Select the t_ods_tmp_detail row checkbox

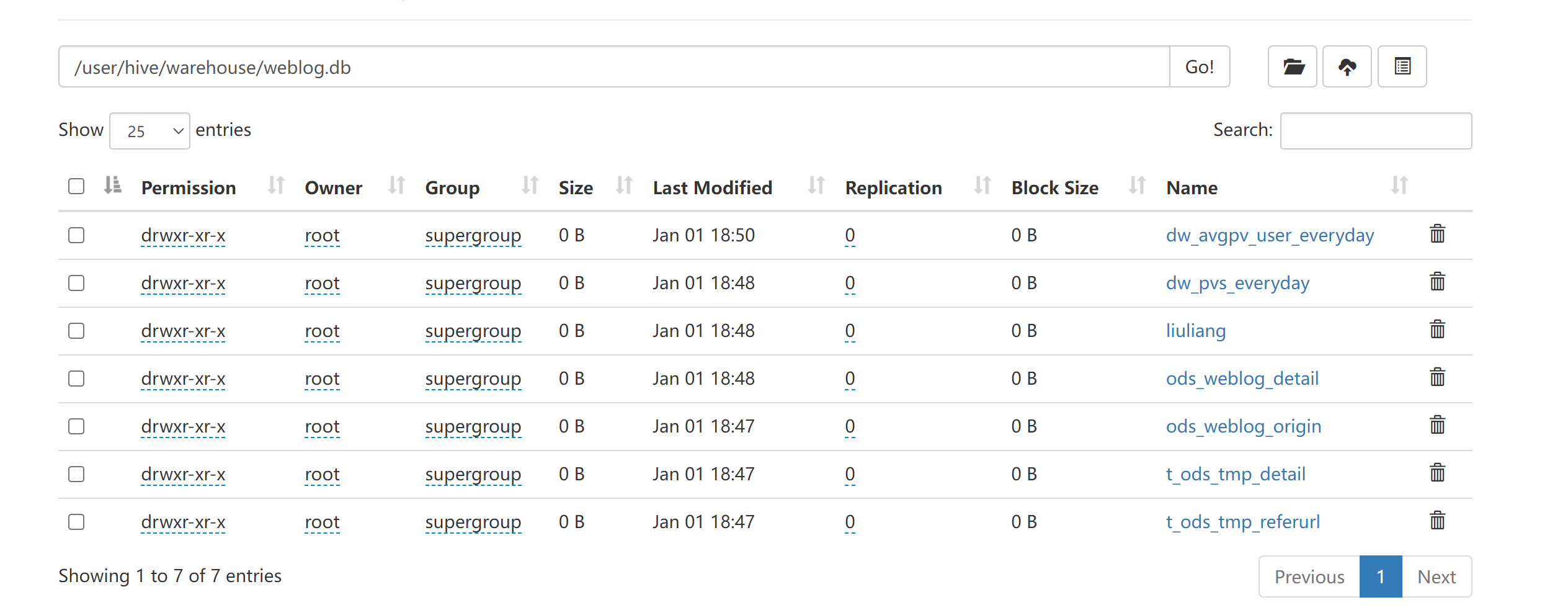[76, 474]
